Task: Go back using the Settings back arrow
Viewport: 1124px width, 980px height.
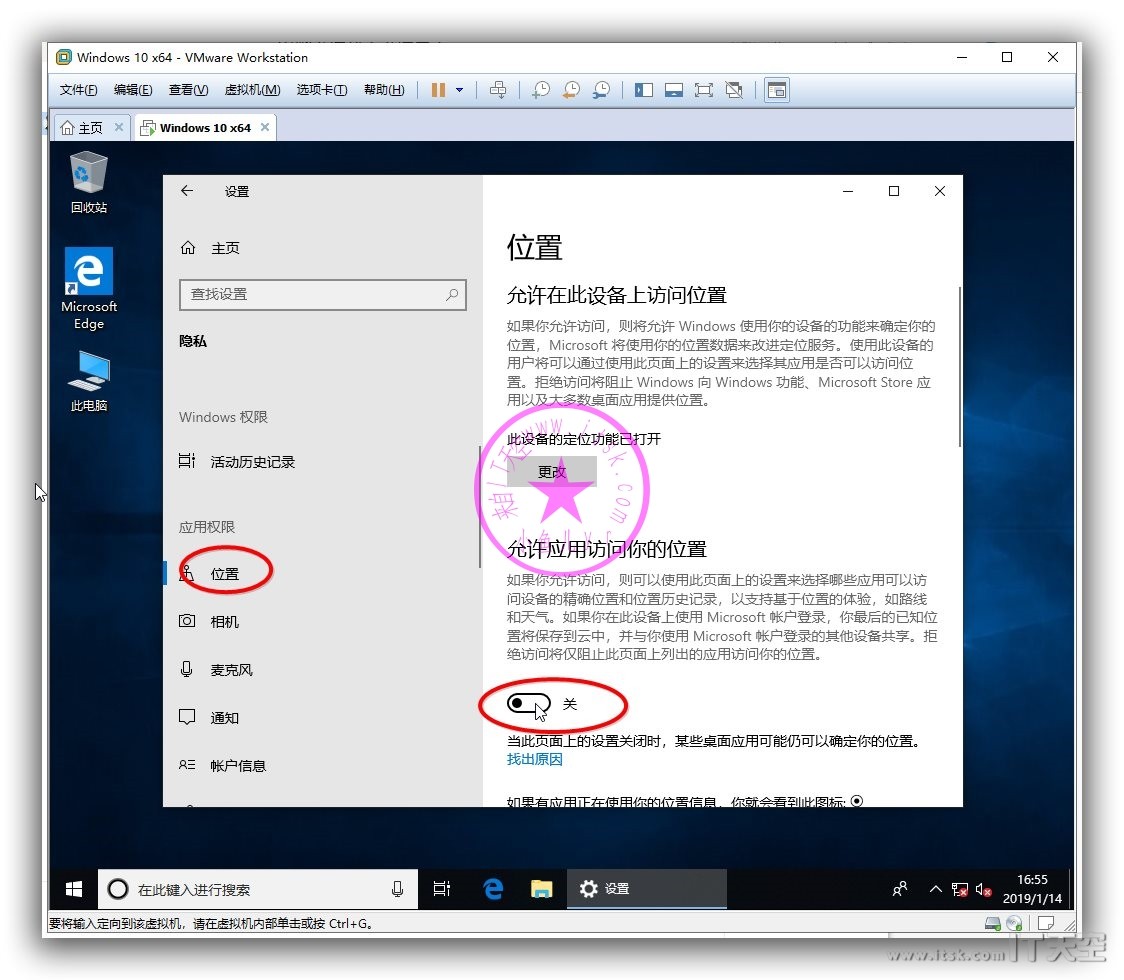Action: click(187, 191)
